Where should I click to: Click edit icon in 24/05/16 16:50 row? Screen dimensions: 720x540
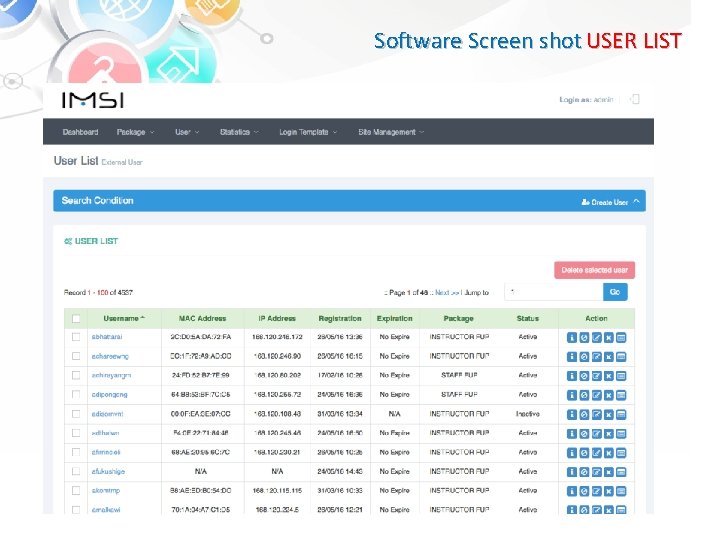pos(596,434)
